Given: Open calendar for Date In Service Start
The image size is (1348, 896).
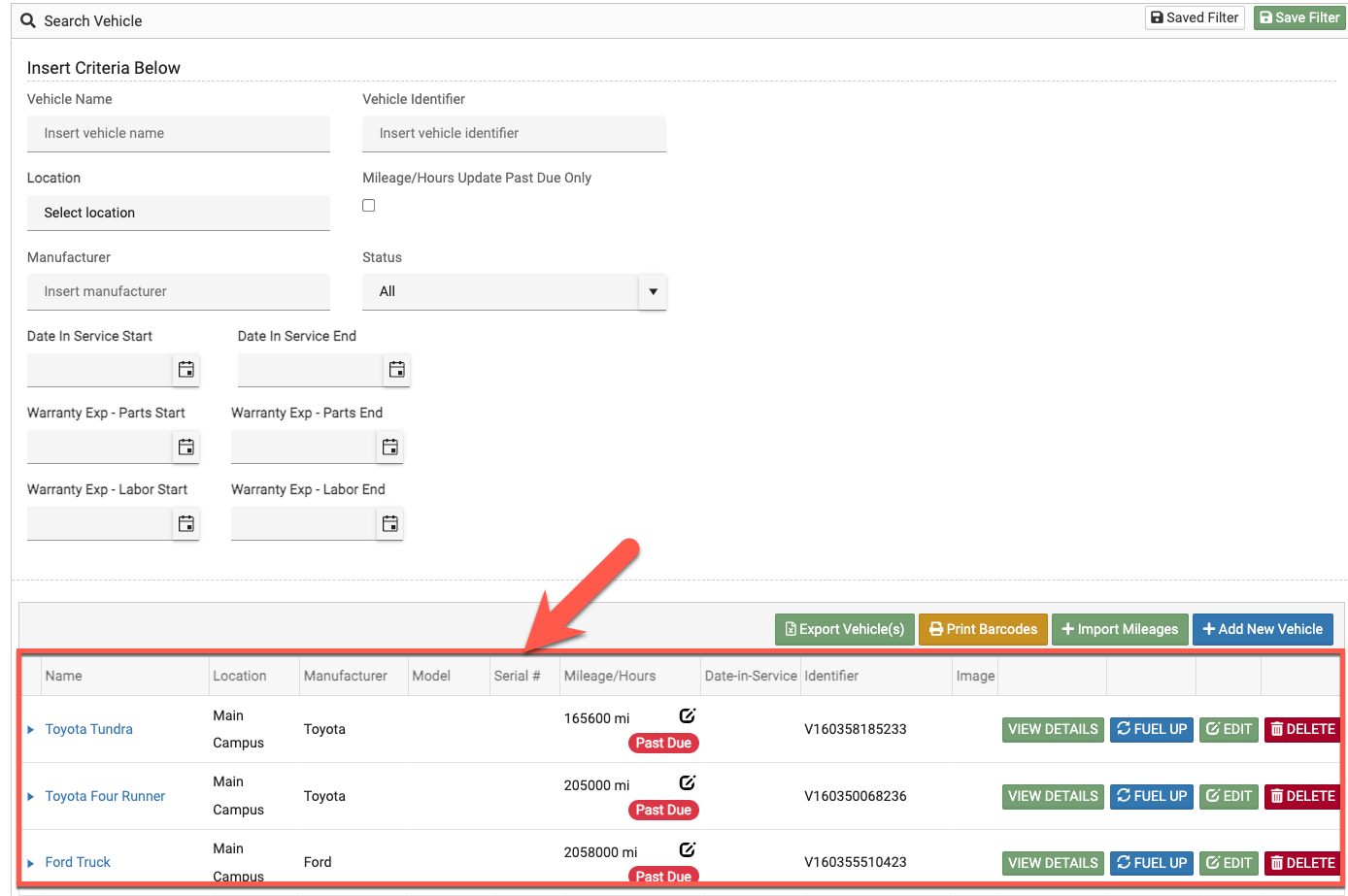Looking at the screenshot, I should (x=186, y=370).
